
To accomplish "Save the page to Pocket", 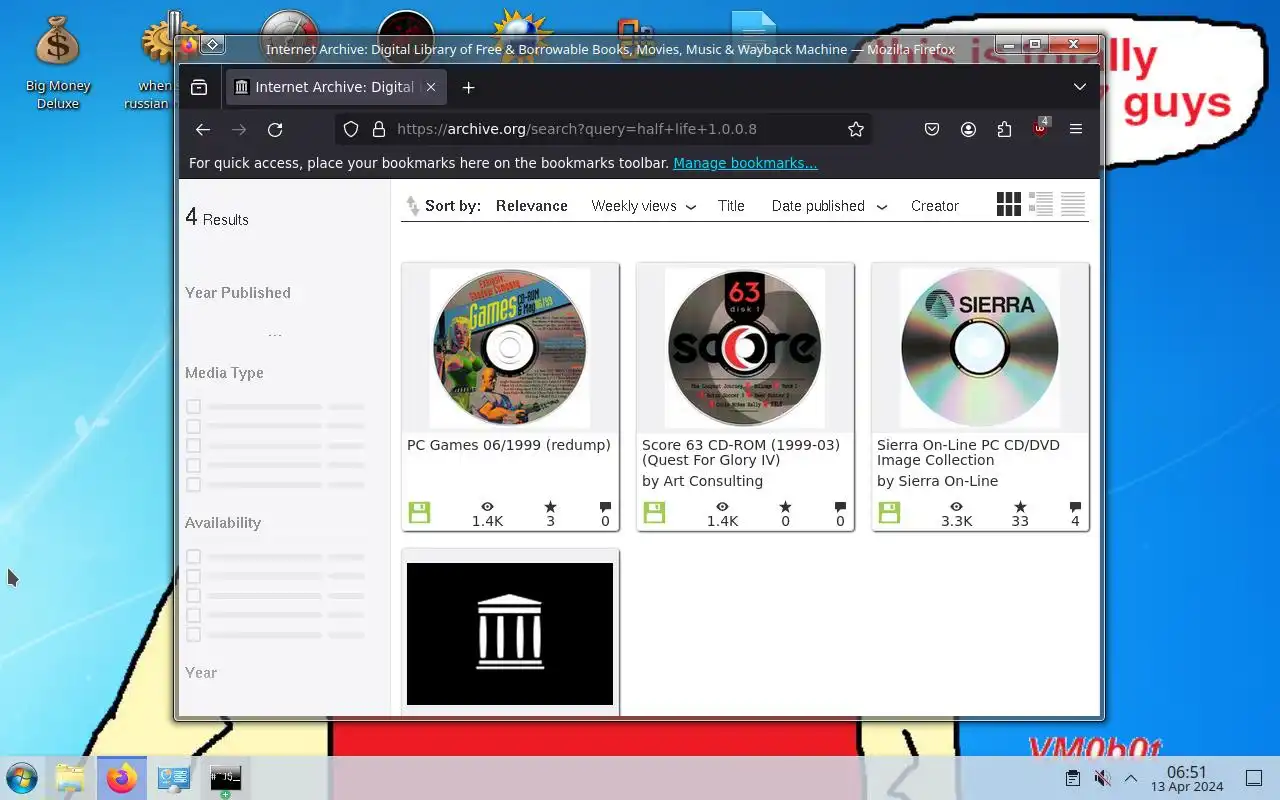I will 932,129.
